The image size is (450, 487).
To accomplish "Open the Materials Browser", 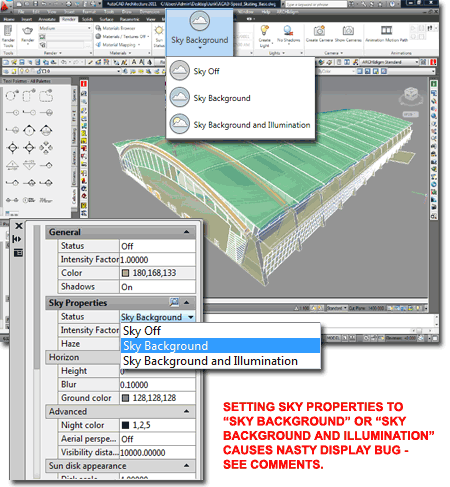I will pyautogui.click(x=115, y=28).
